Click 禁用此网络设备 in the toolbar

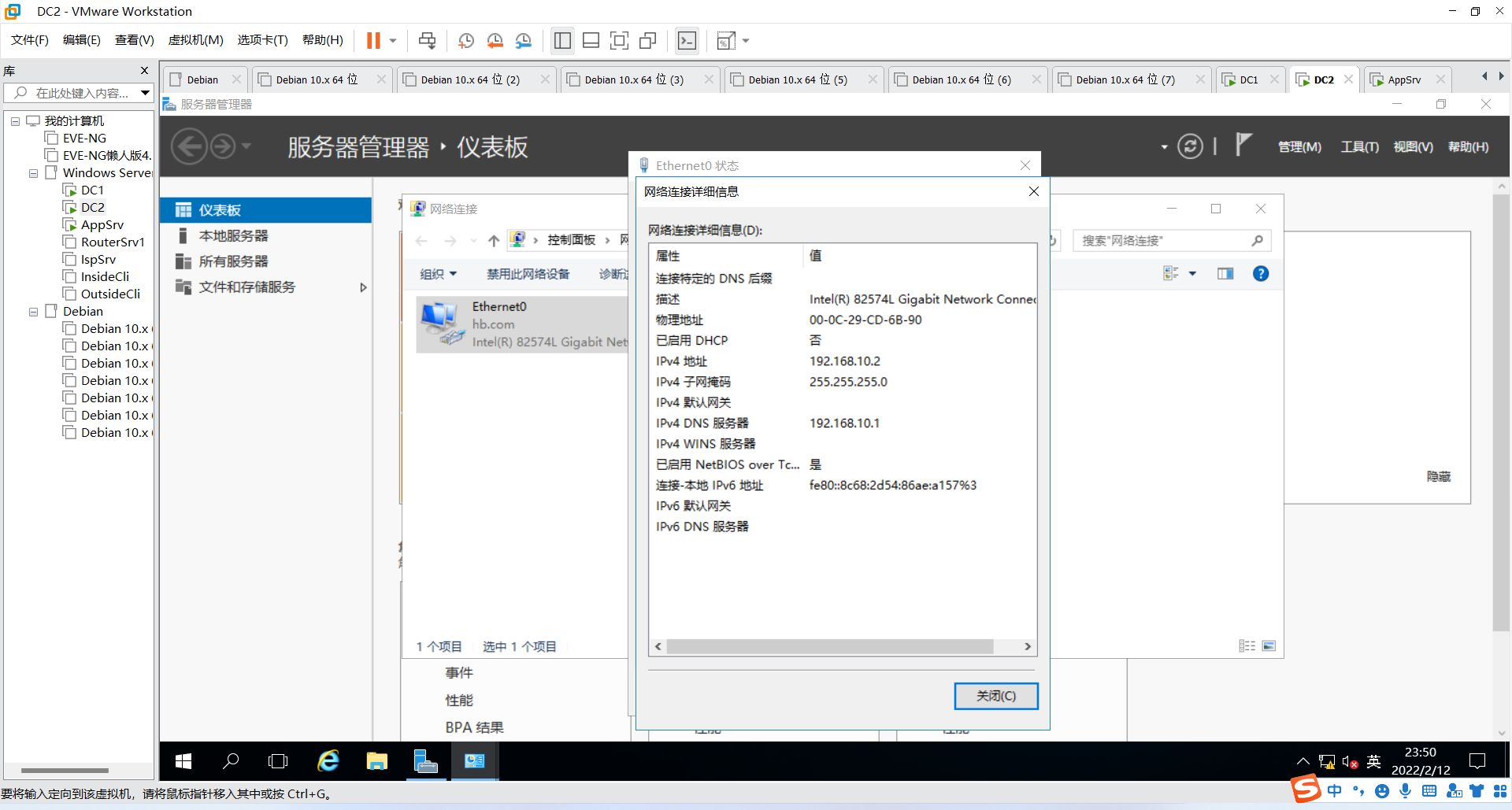point(528,274)
